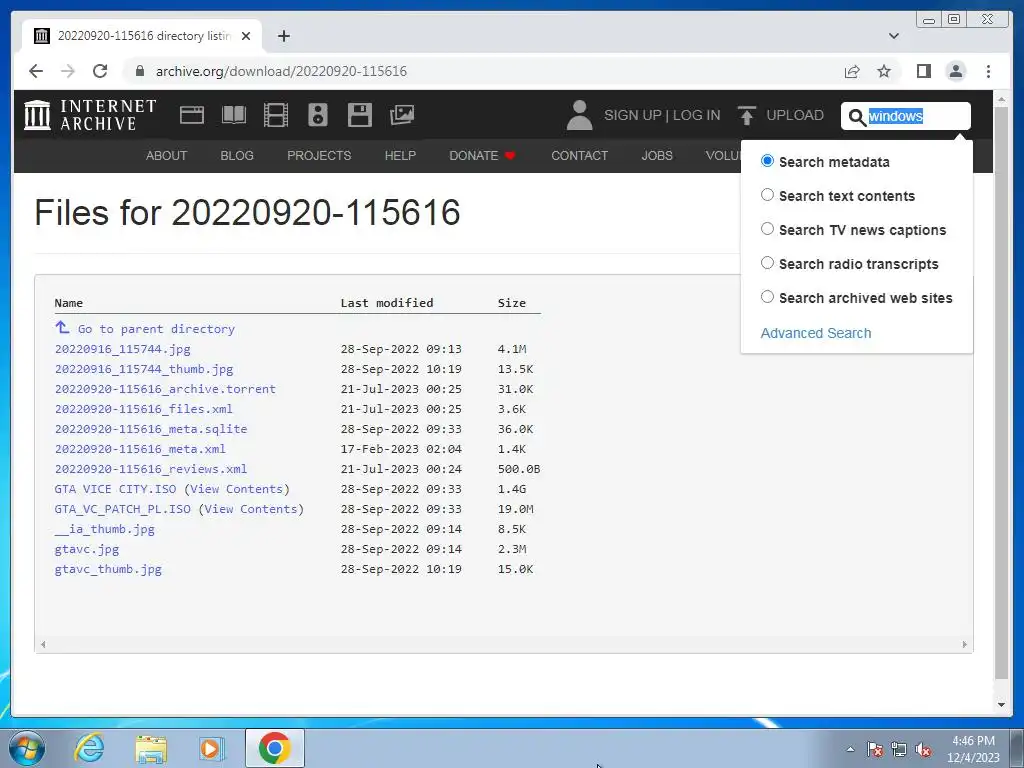Click the taskbar clock 4:46 PM
The height and width of the screenshot is (768, 1024).
pyautogui.click(x=973, y=741)
